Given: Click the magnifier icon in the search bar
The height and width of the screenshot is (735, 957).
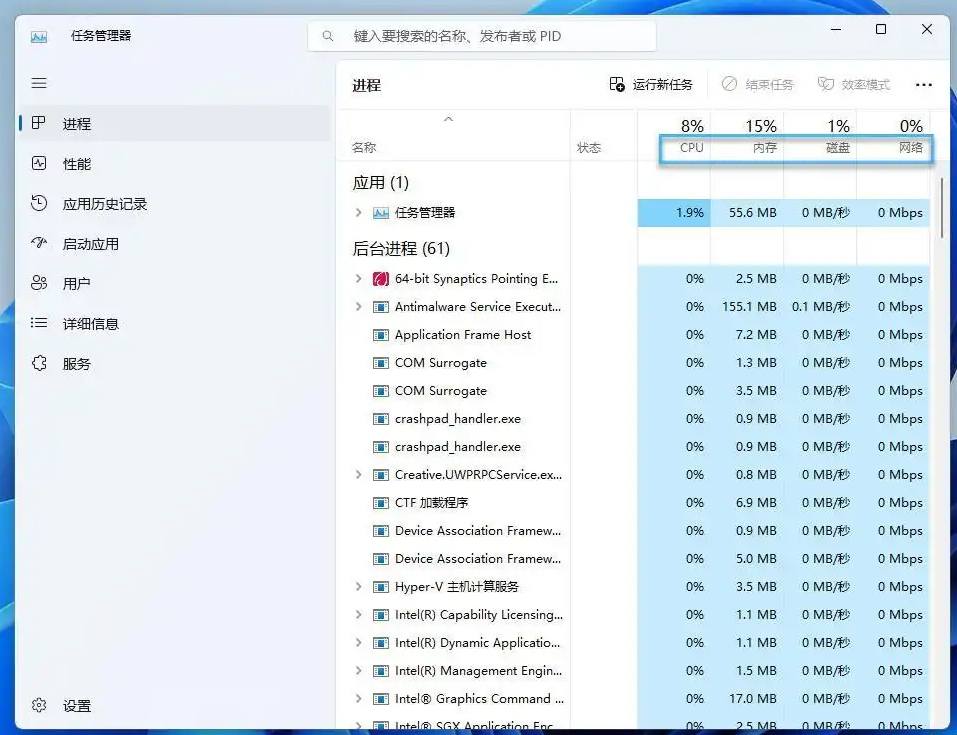Looking at the screenshot, I should pos(328,35).
